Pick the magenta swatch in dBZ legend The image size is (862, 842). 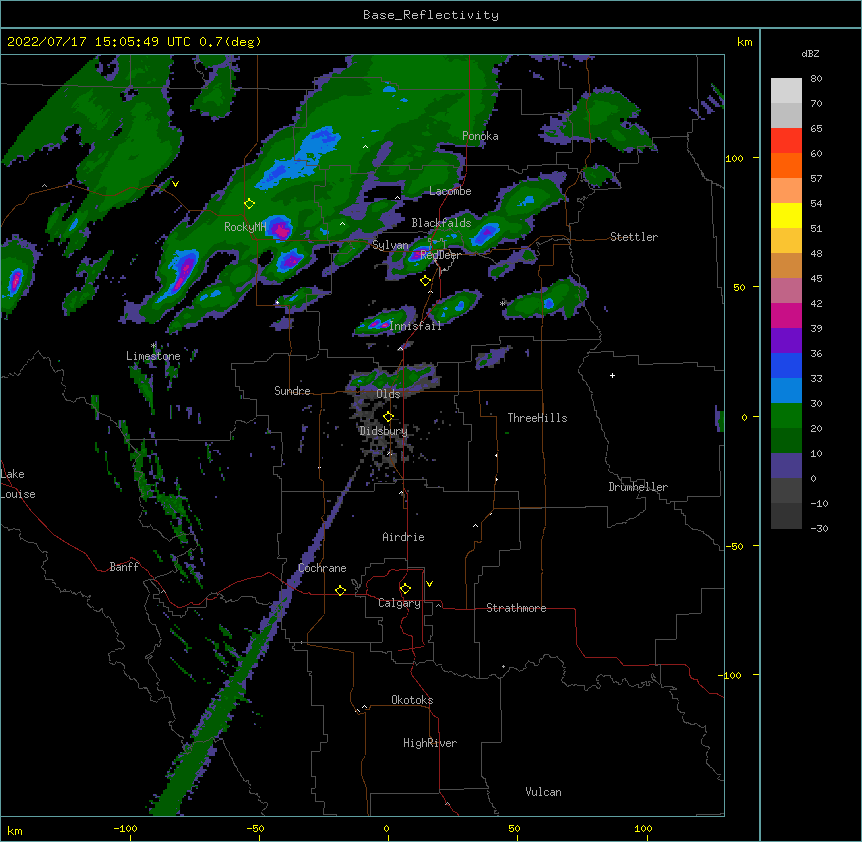[x=786, y=315]
